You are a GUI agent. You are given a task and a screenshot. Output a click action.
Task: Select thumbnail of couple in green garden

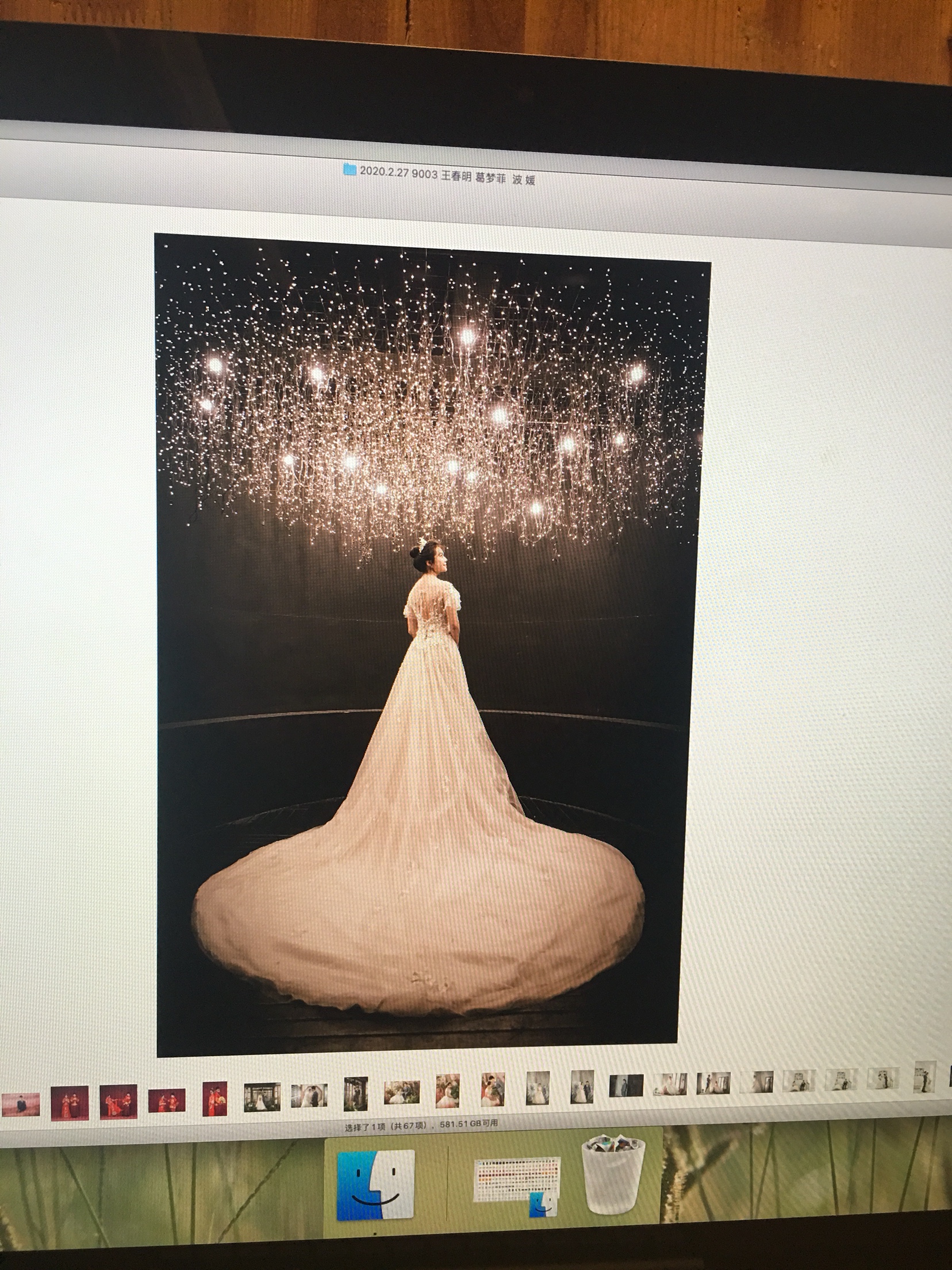401,1092
